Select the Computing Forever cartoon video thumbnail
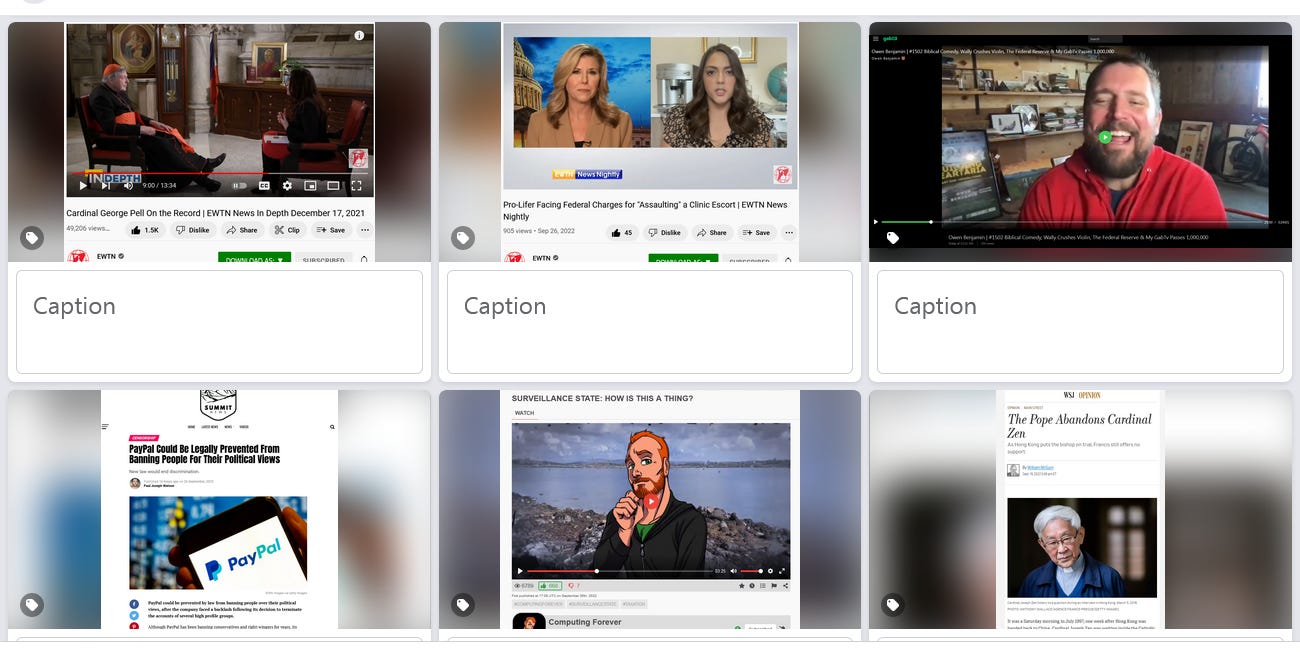This screenshot has width=1300, height=653. (x=650, y=510)
